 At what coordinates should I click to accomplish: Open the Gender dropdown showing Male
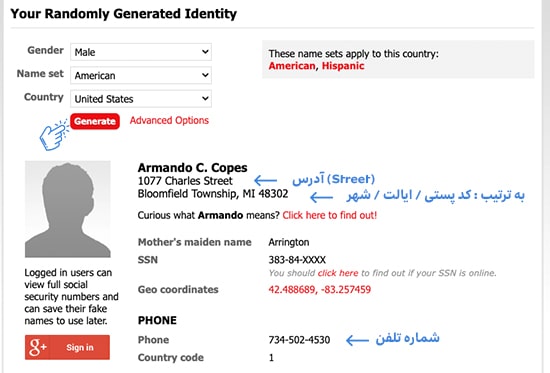point(141,52)
